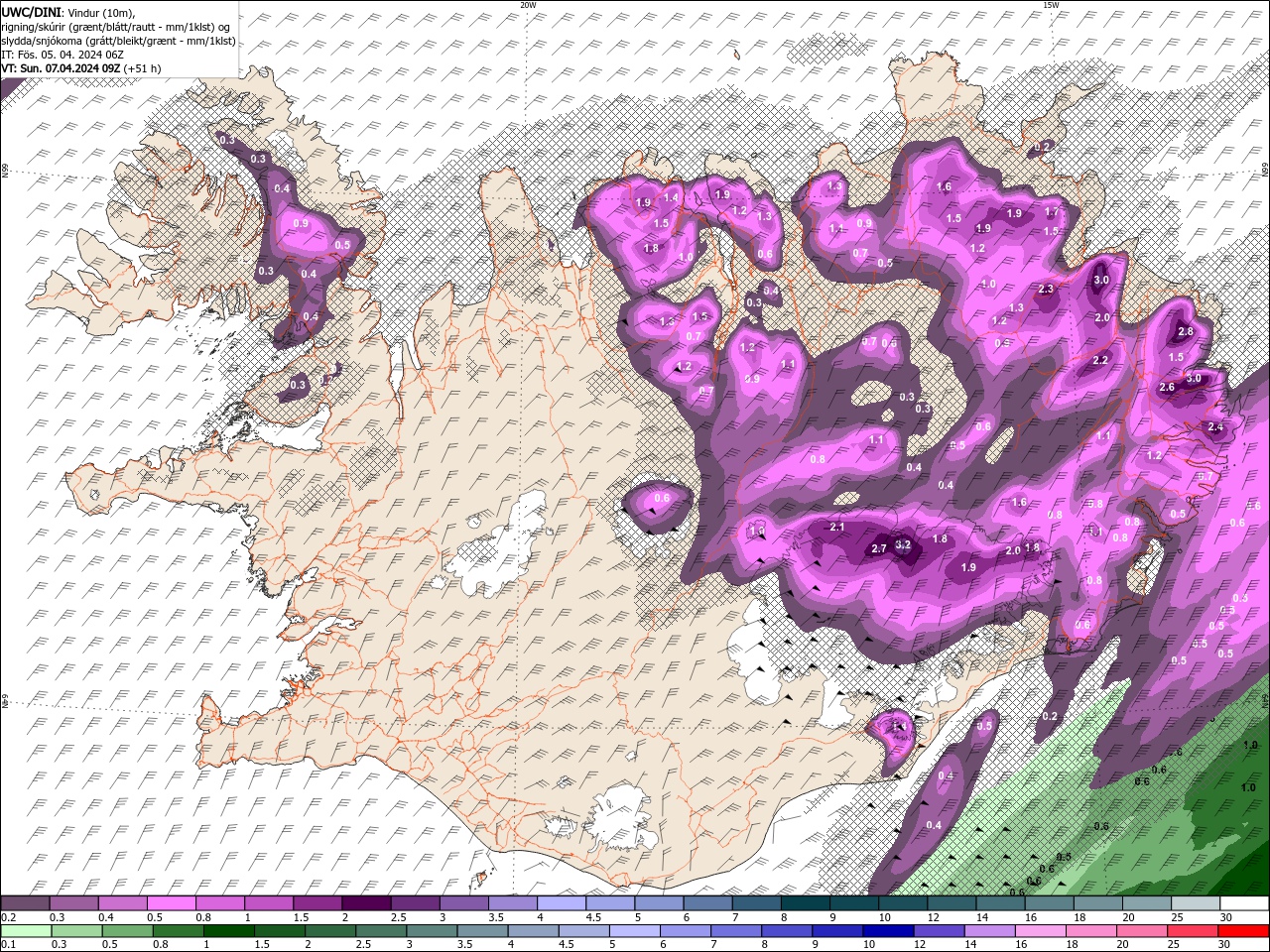Click the 15W longitude label
The width and height of the screenshot is (1270, 952).
1051,5
